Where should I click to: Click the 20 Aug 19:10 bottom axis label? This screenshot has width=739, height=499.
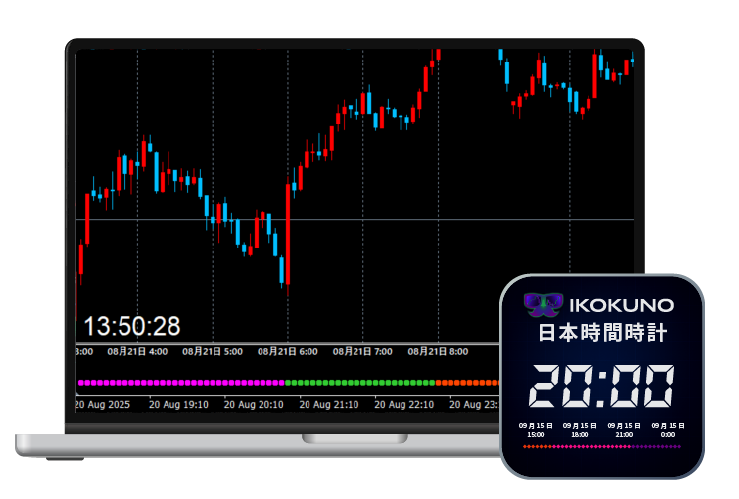pos(179,405)
